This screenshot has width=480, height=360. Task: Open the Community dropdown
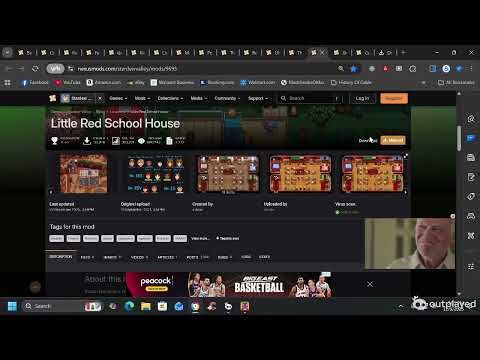pyautogui.click(x=227, y=98)
